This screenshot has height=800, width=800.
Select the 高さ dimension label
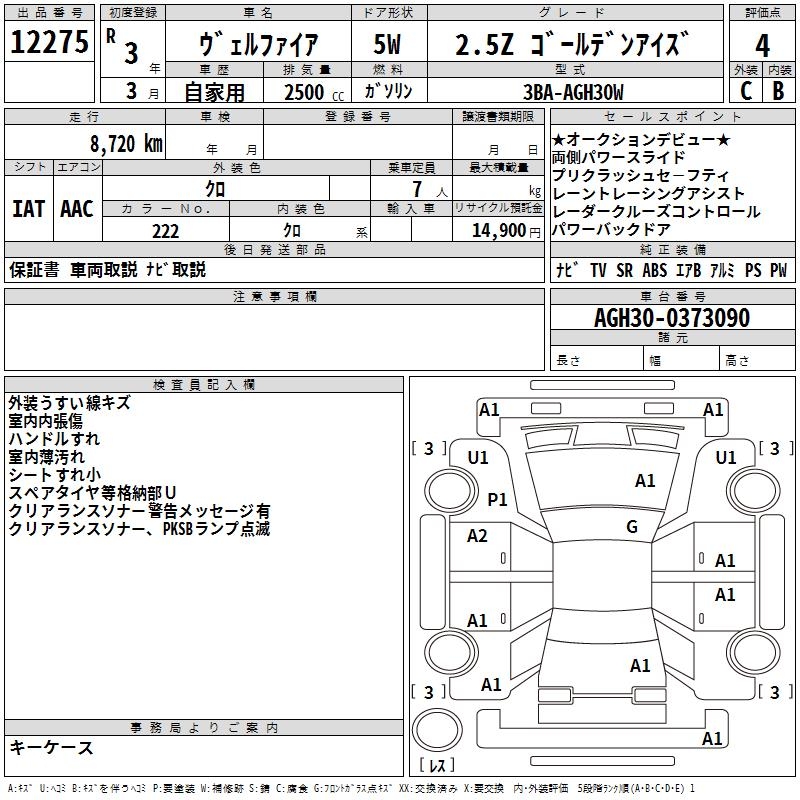point(738,361)
